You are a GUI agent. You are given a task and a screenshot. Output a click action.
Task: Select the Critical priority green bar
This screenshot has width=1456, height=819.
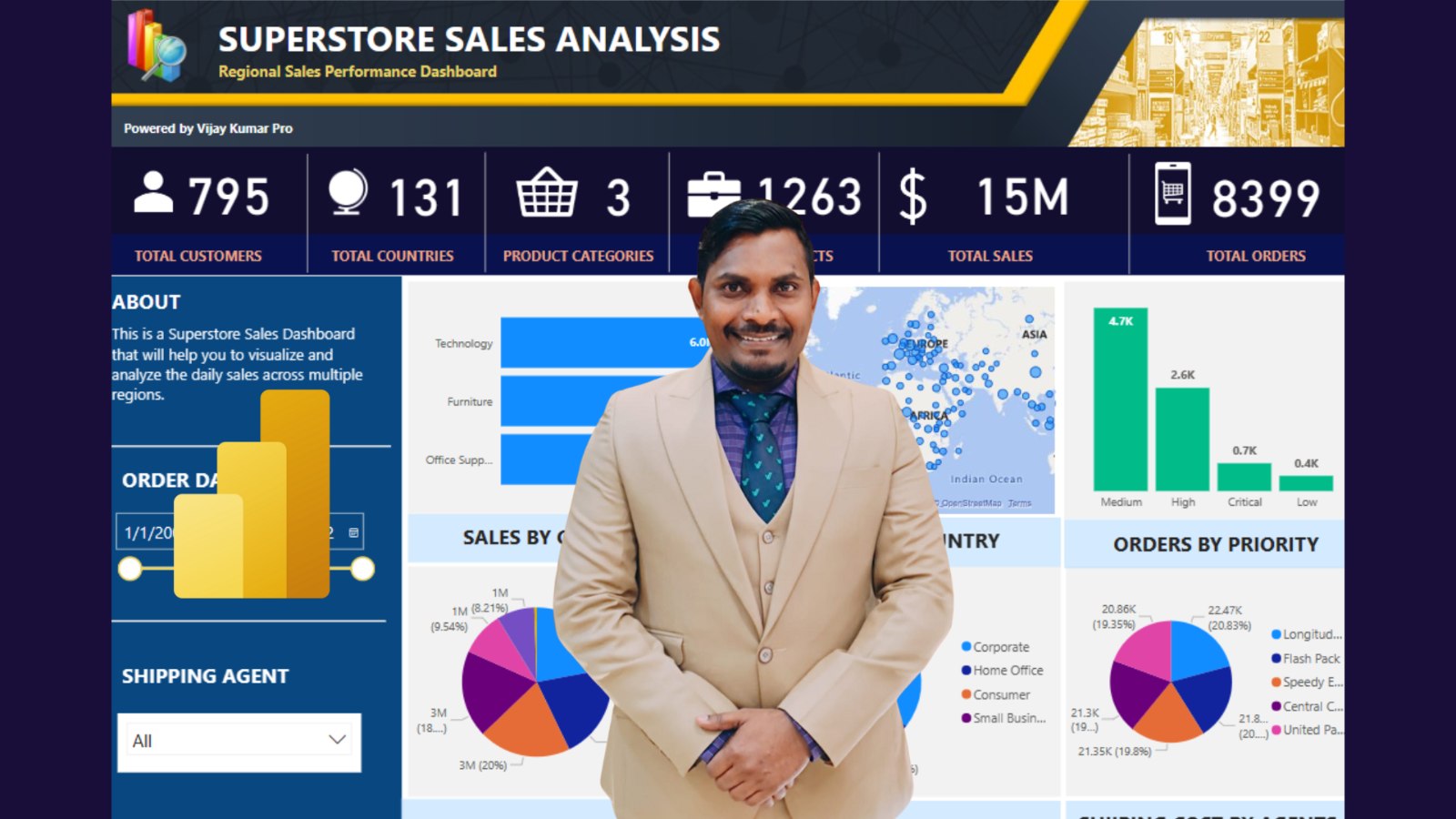[1244, 477]
